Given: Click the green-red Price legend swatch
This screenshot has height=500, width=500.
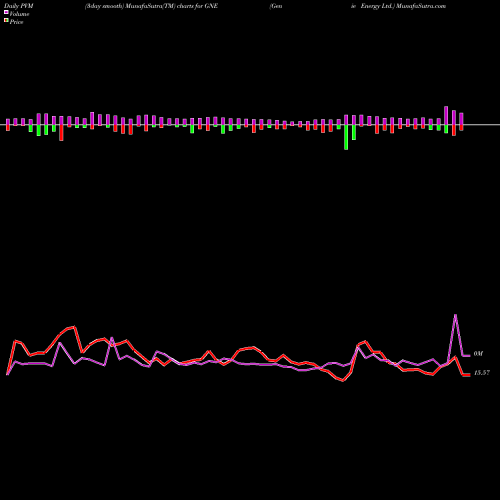Looking at the screenshot, I should [6, 21].
